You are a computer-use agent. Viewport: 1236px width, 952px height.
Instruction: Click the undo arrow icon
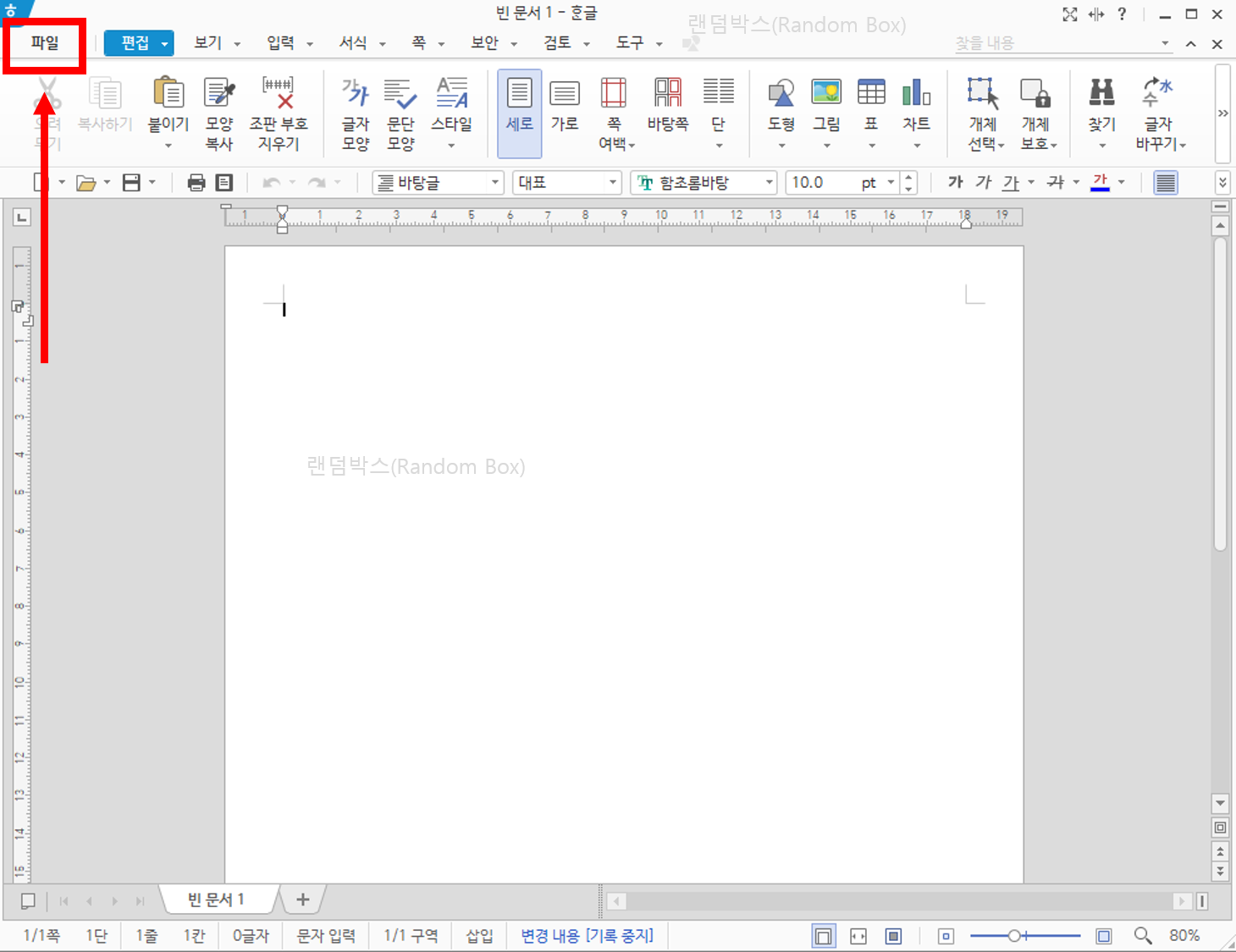tap(271, 183)
